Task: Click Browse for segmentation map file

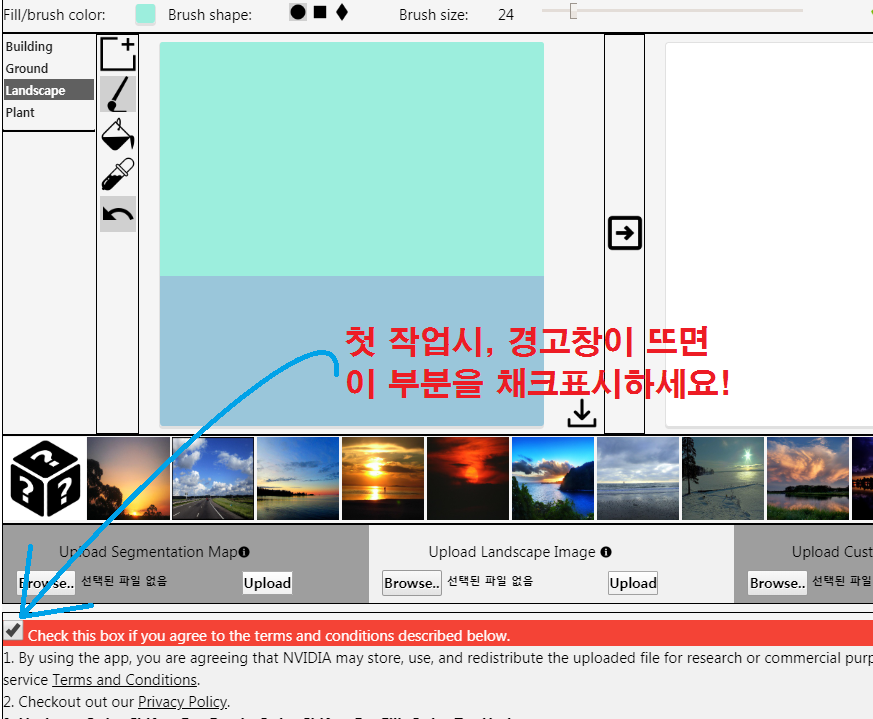Action: 46,583
